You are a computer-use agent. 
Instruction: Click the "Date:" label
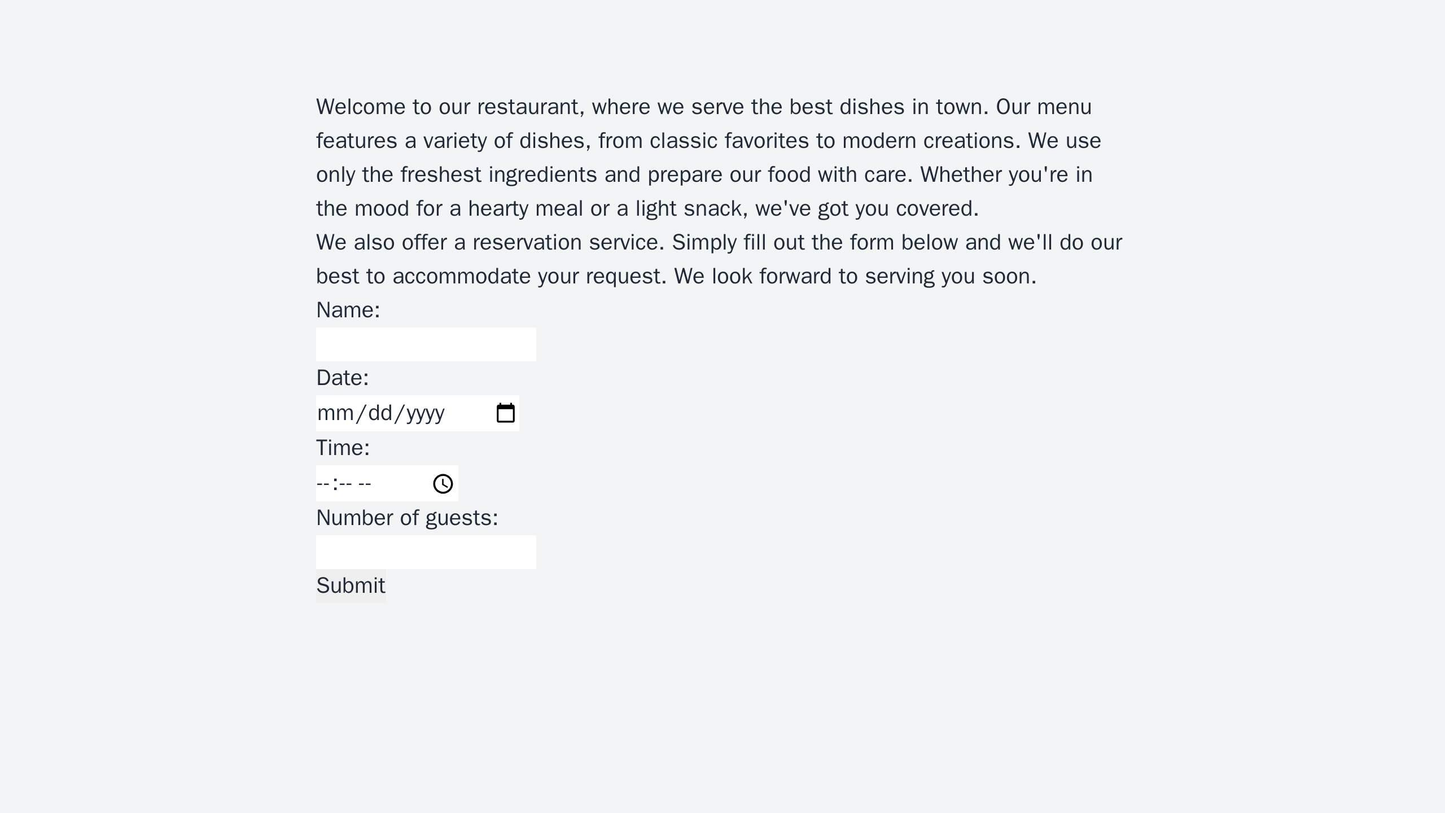click(342, 378)
